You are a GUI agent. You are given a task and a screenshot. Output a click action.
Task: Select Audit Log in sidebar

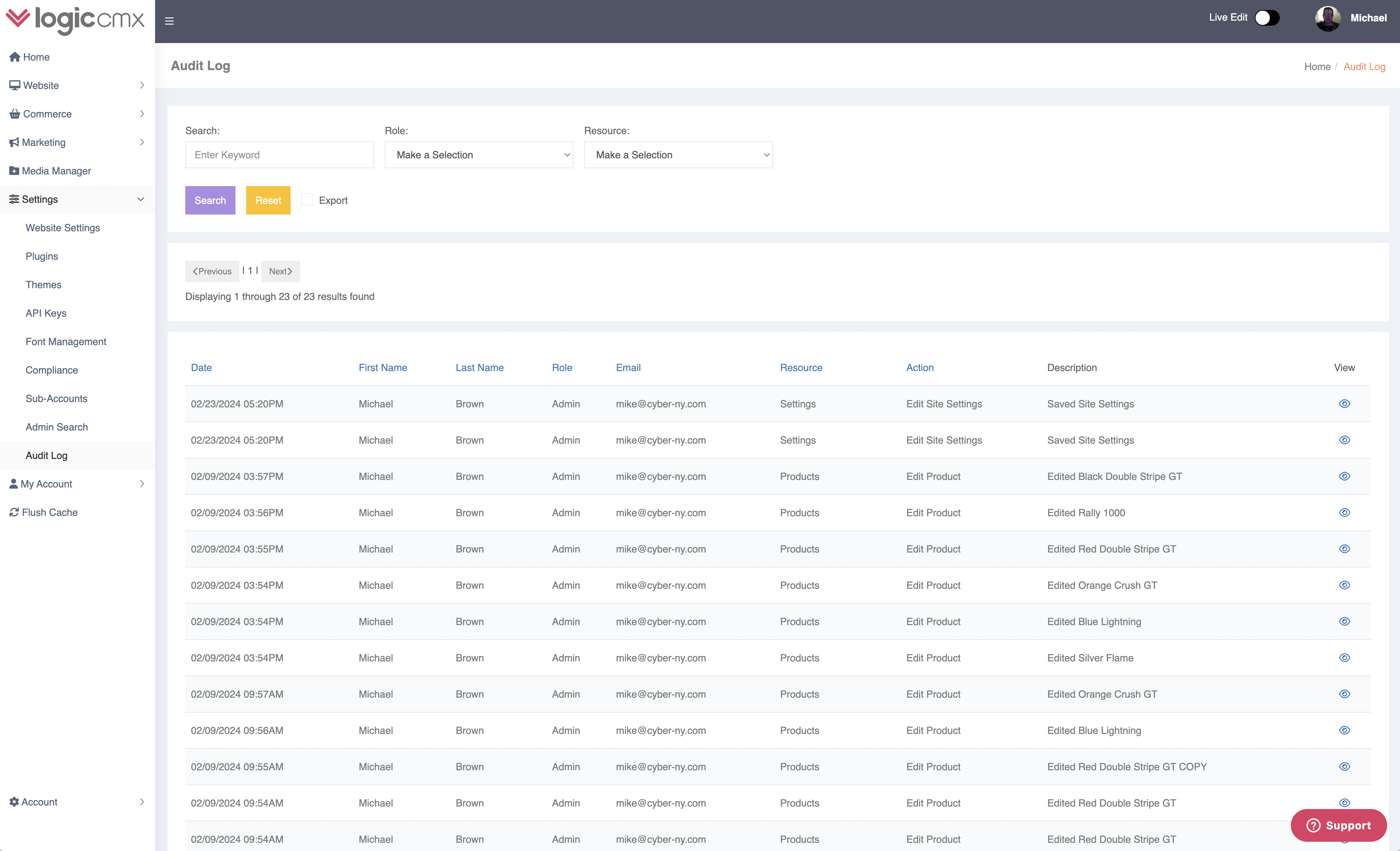click(x=46, y=455)
